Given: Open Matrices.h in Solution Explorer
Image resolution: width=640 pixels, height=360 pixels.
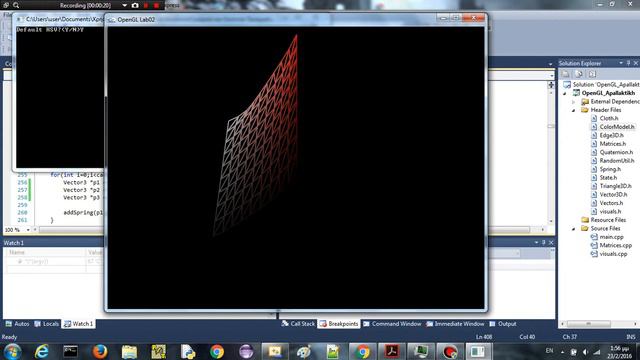Looking at the screenshot, I should (613, 144).
